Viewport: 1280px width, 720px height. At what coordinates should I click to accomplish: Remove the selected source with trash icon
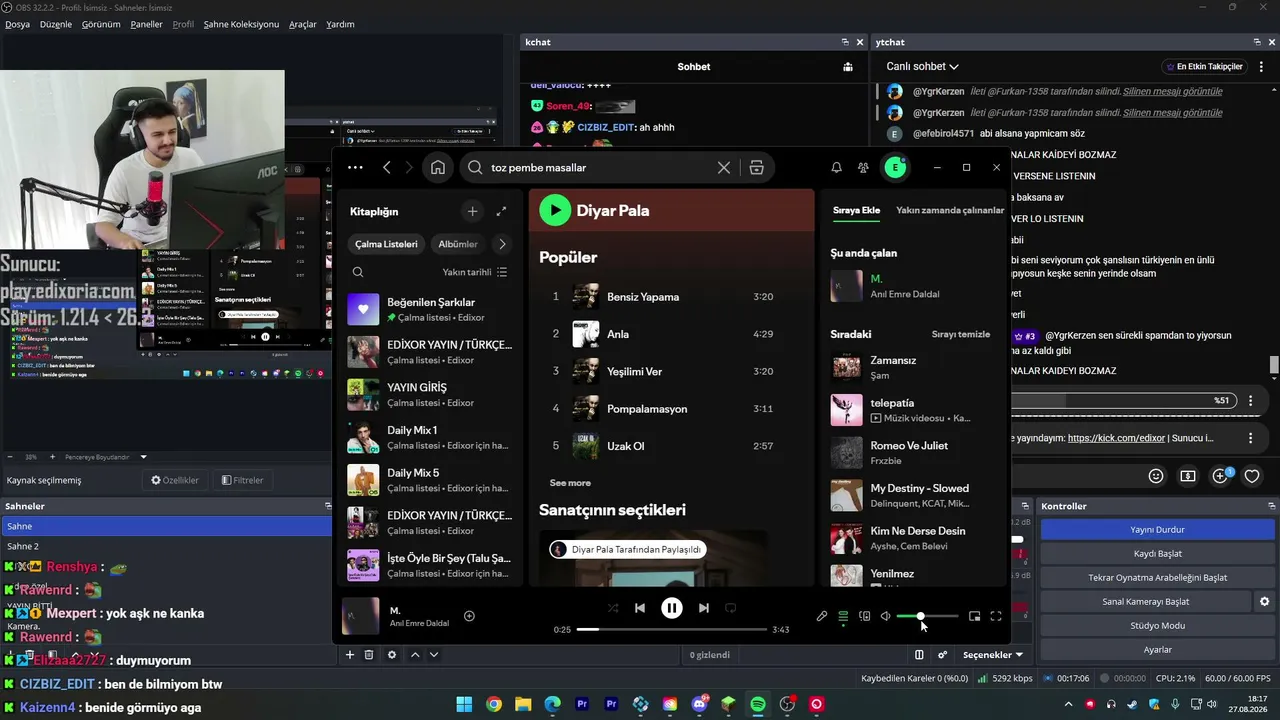click(369, 655)
